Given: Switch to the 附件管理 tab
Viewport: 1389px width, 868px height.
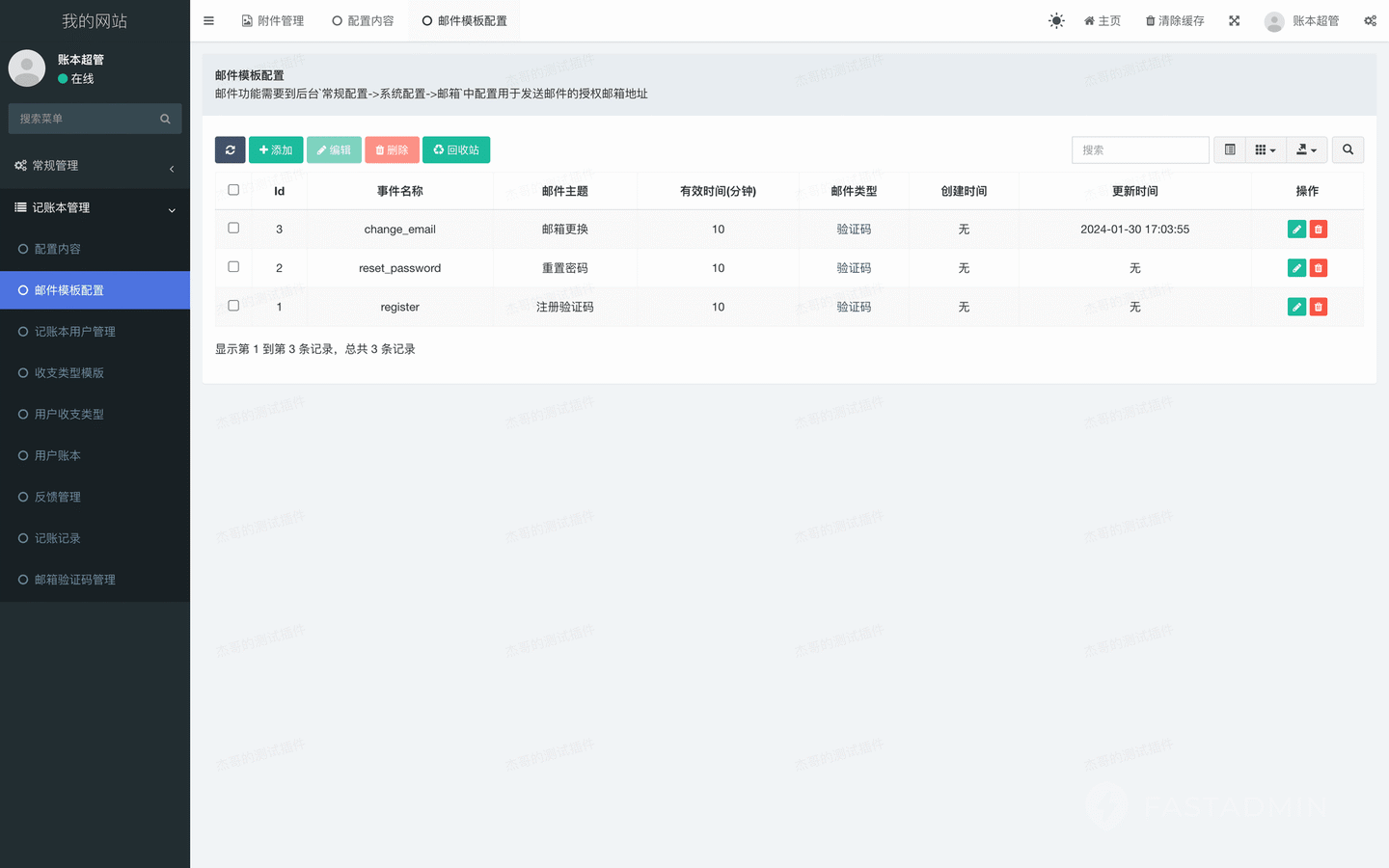Looking at the screenshot, I should (x=272, y=20).
